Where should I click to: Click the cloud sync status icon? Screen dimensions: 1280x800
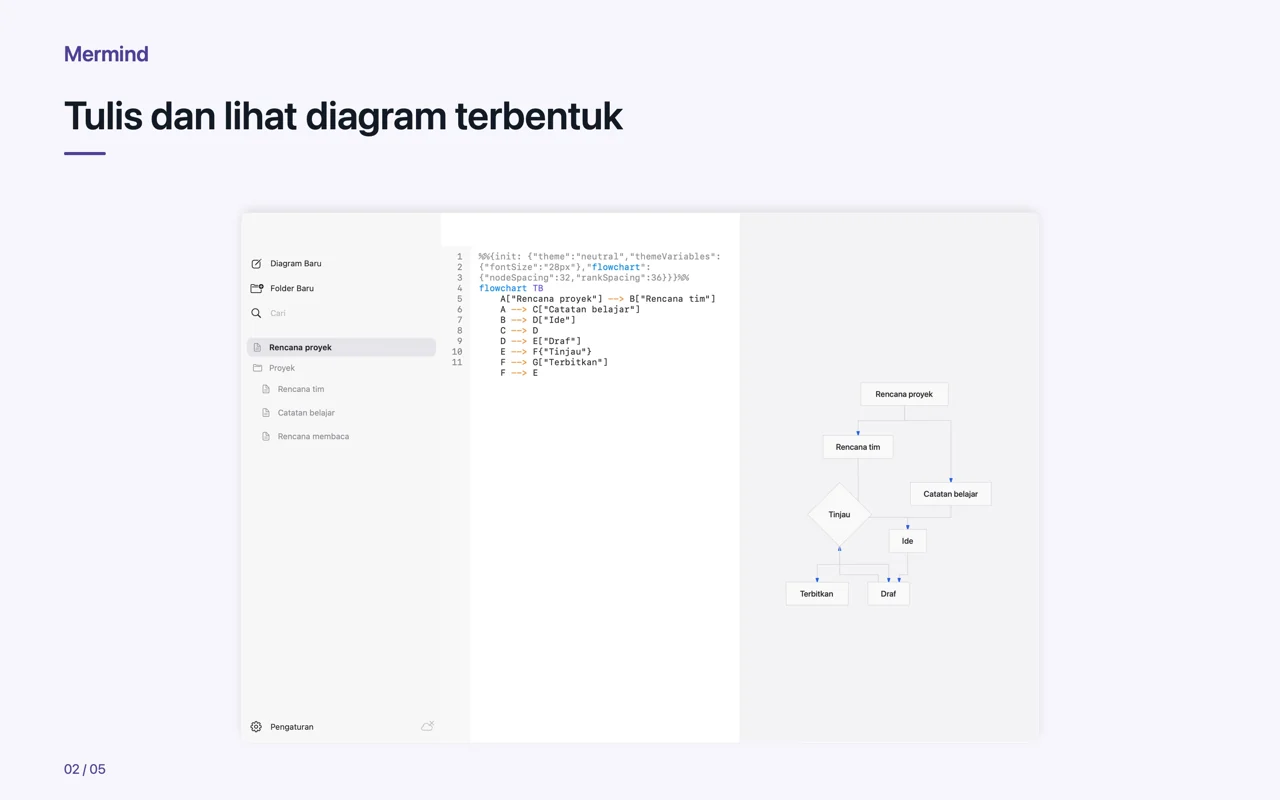coord(427,726)
